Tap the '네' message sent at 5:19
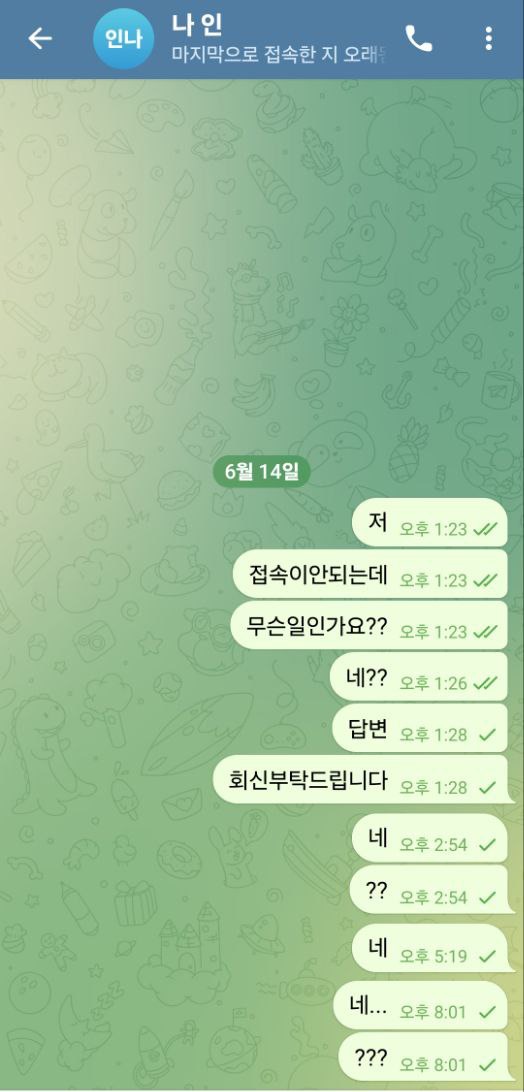This screenshot has width=524, height=1092. tap(430, 948)
